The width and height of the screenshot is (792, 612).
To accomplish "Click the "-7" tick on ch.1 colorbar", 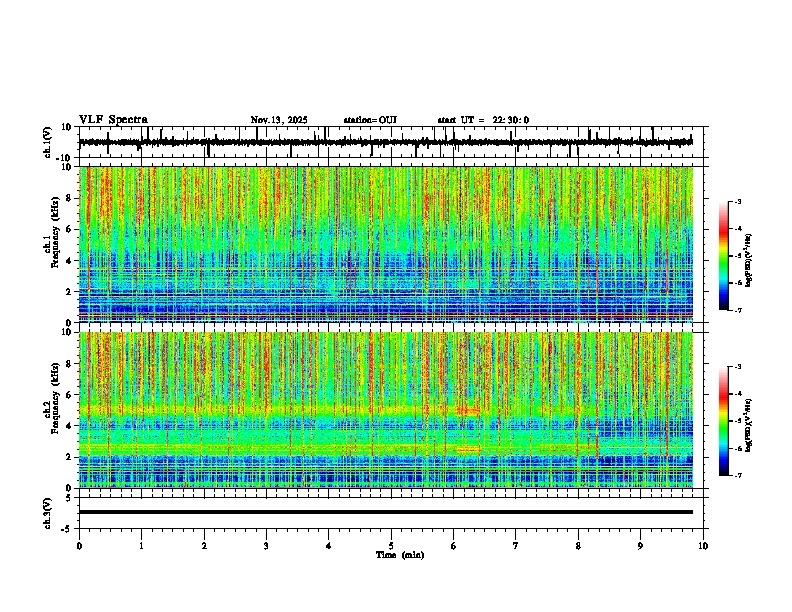I will pyautogui.click(x=738, y=310).
